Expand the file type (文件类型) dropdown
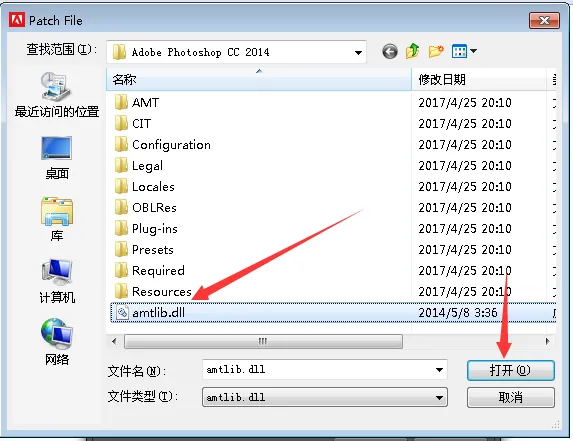This screenshot has width=573, height=441. (325, 398)
